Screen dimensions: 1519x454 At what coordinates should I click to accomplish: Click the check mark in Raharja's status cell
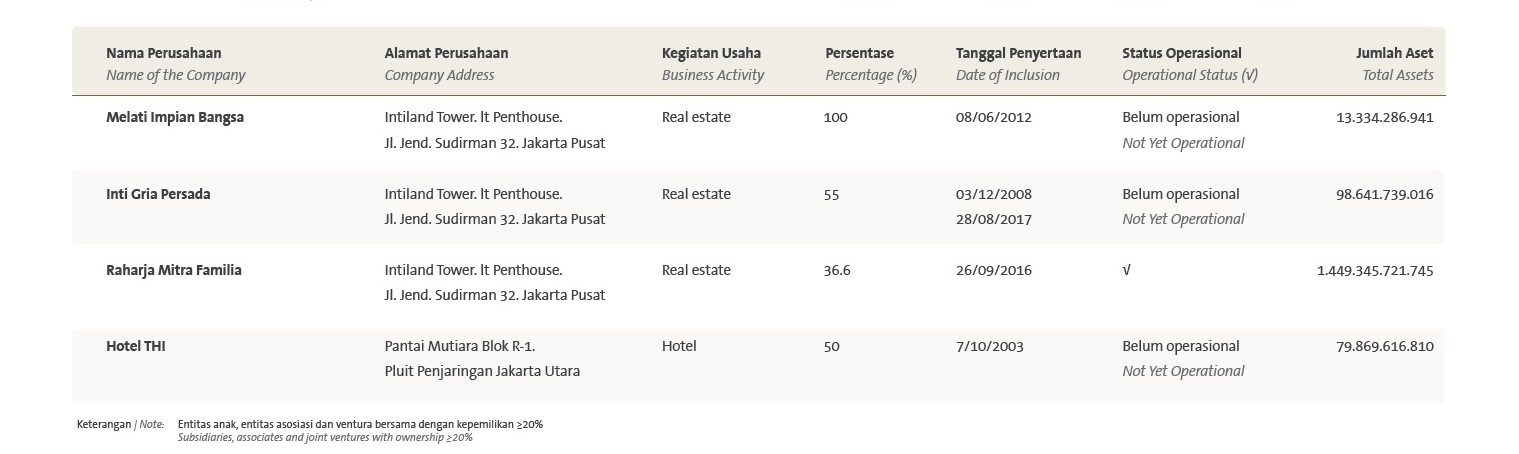1127,270
